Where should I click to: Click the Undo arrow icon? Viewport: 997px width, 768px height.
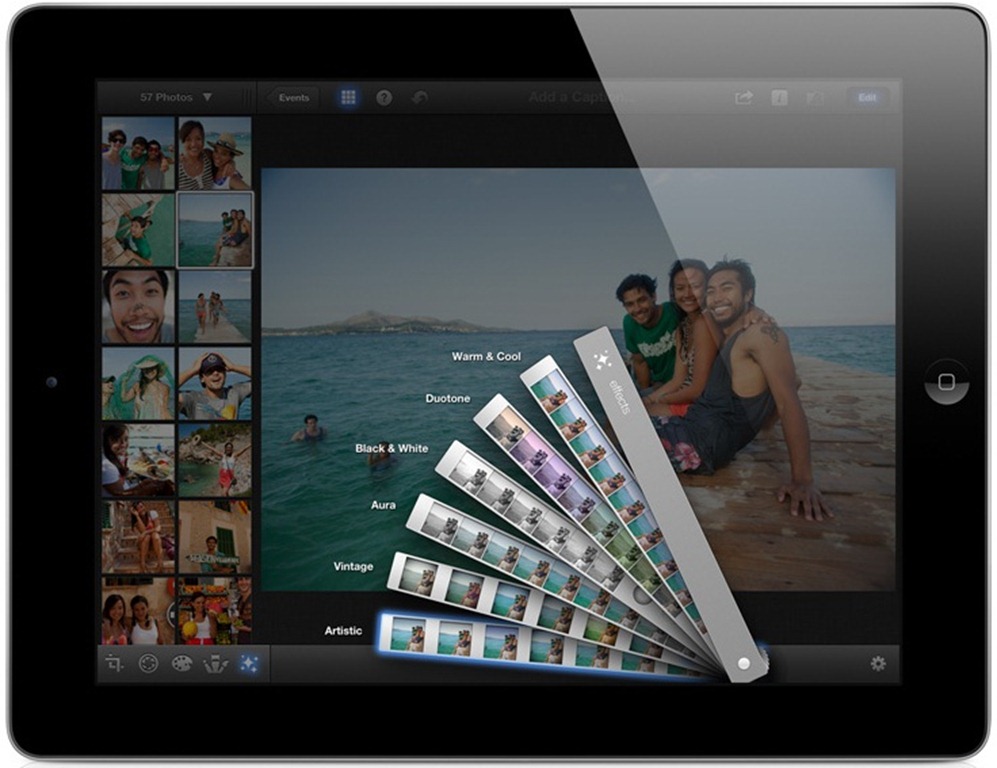420,98
